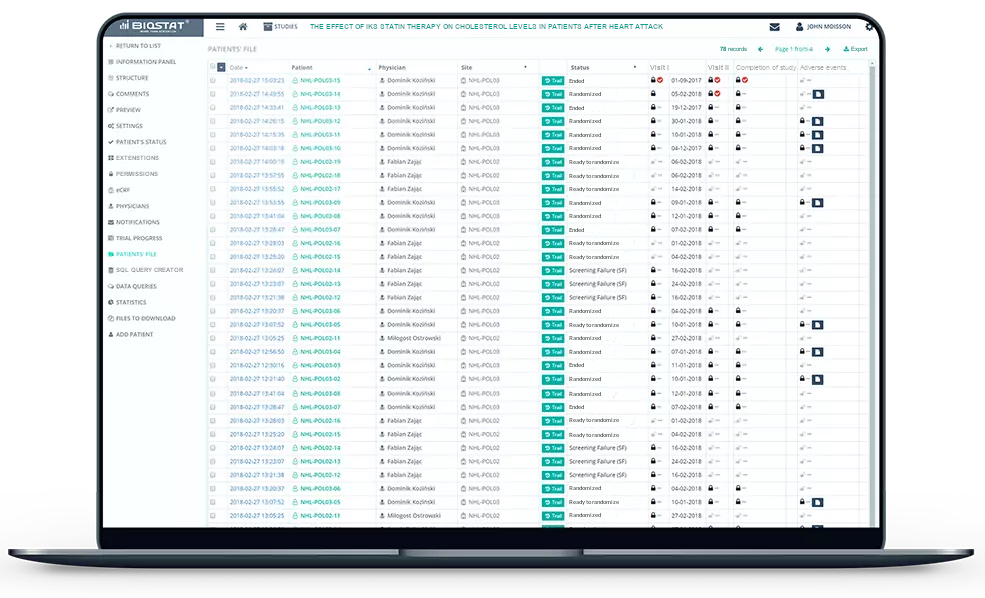Open the Site column filter dropdown

pos(525,68)
